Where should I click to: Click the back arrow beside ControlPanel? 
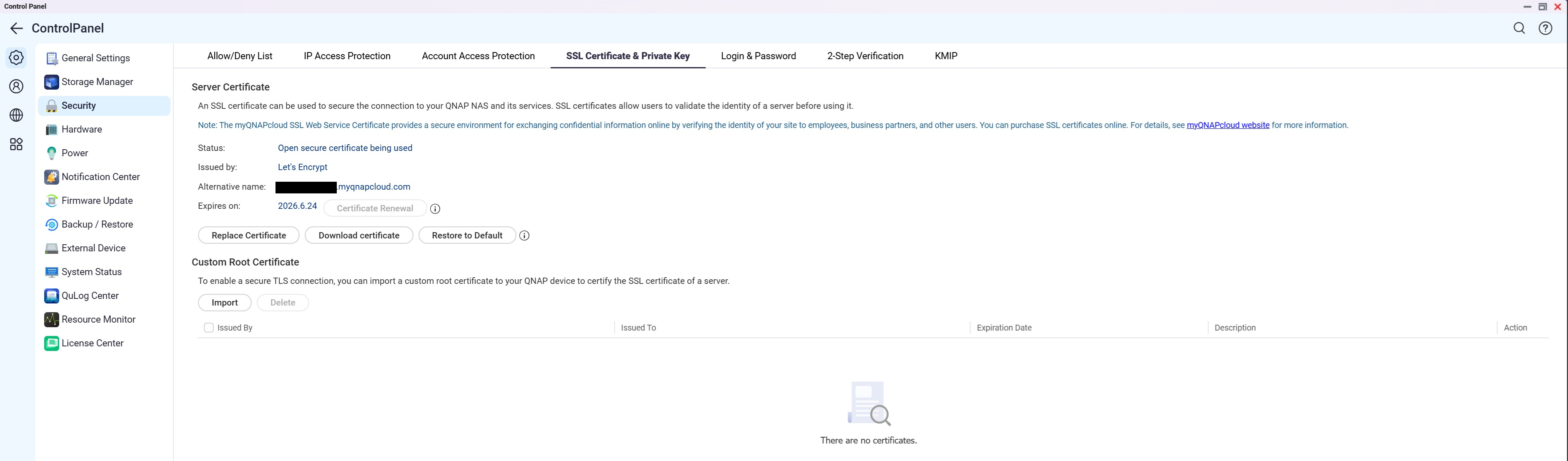pos(16,29)
